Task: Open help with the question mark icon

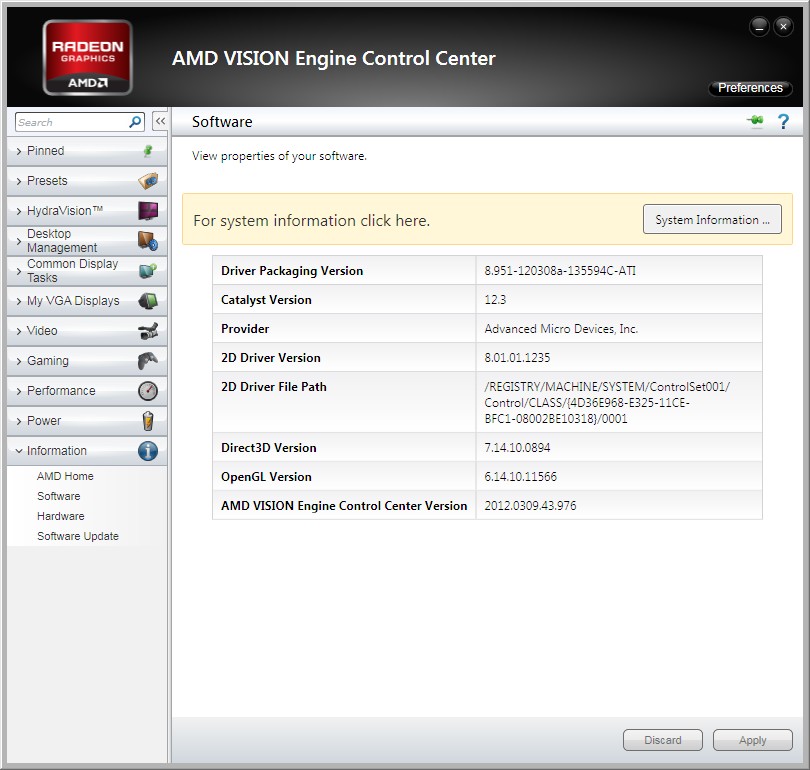Action: [783, 121]
